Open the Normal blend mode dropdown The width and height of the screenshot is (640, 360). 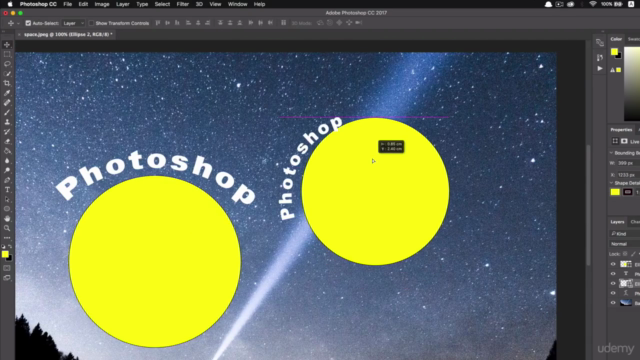pyautogui.click(x=624, y=244)
